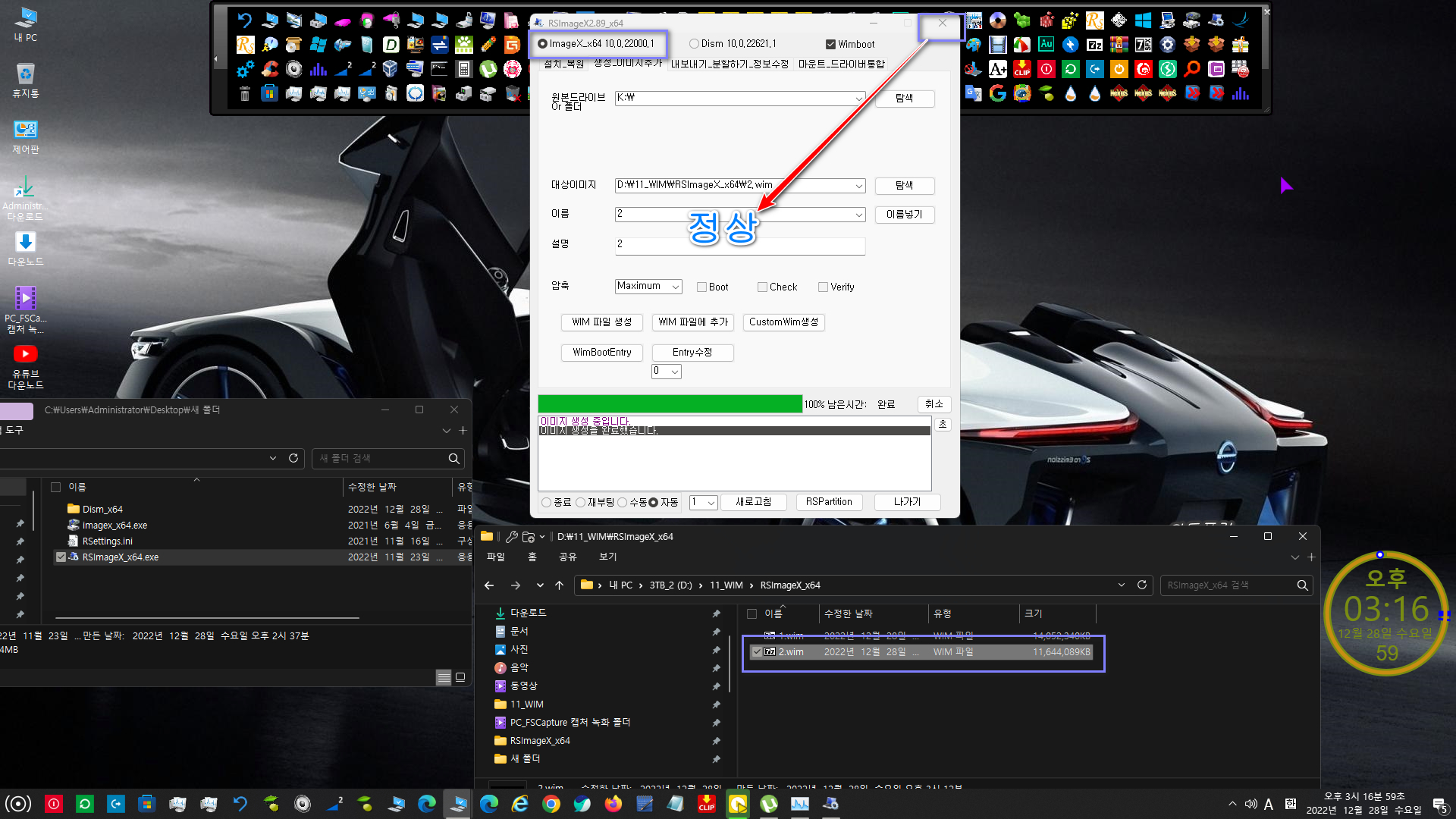
Task: Click the 이름넣기 button
Action: 905,215
